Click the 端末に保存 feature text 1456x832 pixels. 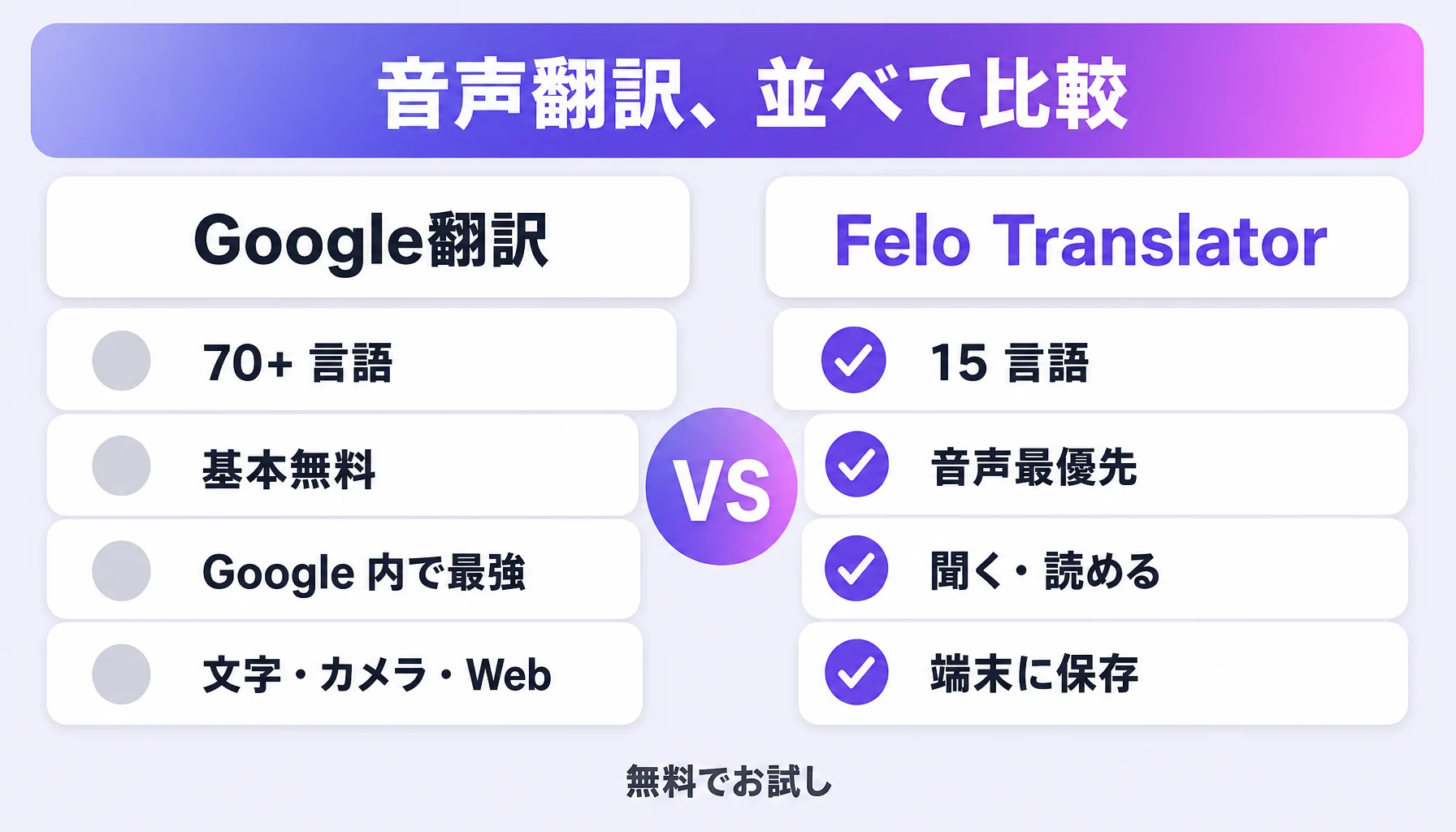point(1034,674)
